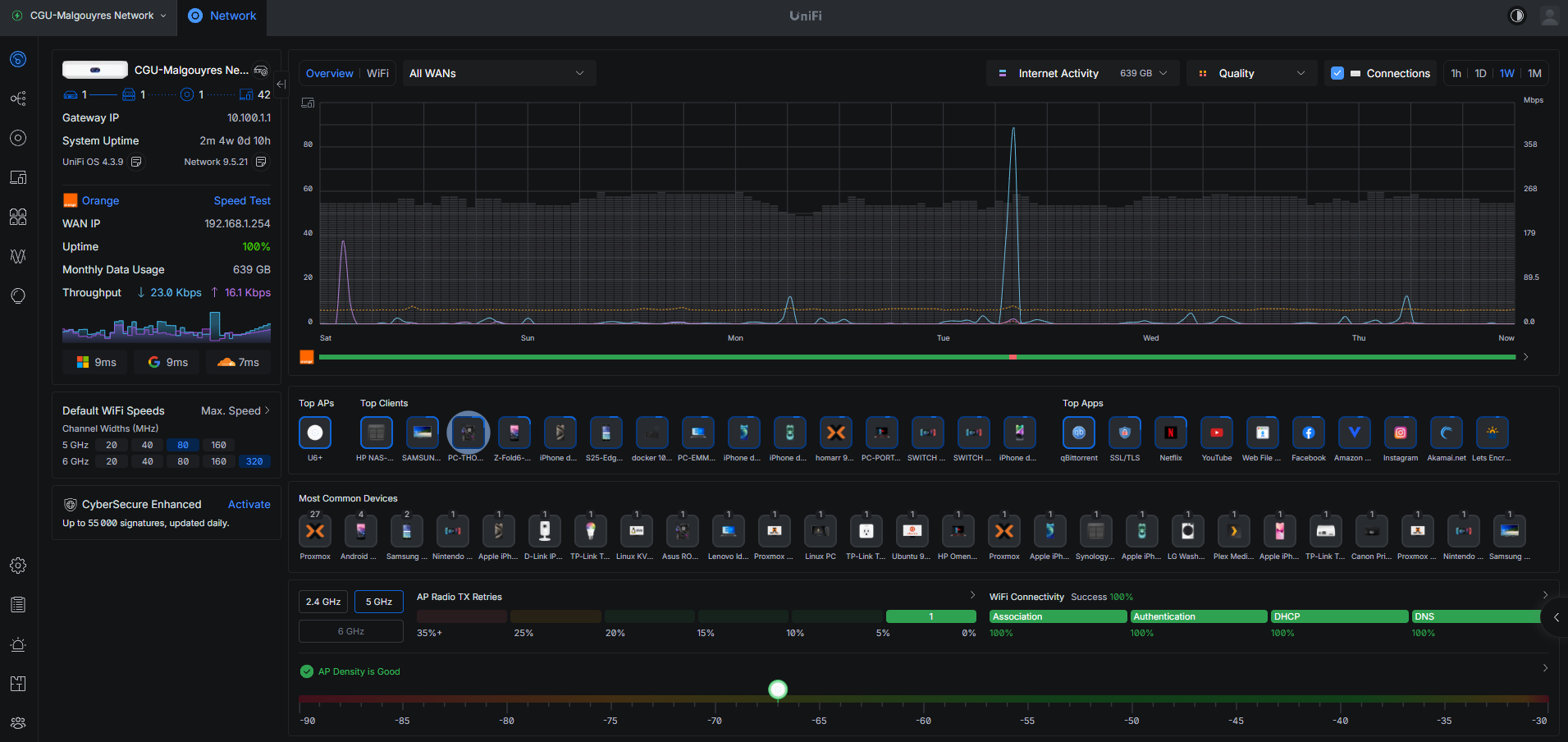Viewport: 1568px width, 742px height.
Task: Uncheck the Connections checkbox
Action: (1337, 73)
